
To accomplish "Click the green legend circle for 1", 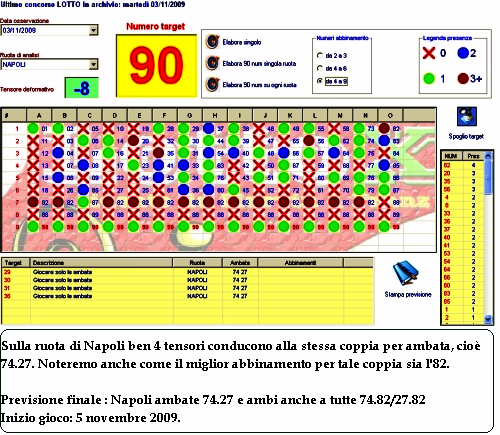I will pos(429,79).
